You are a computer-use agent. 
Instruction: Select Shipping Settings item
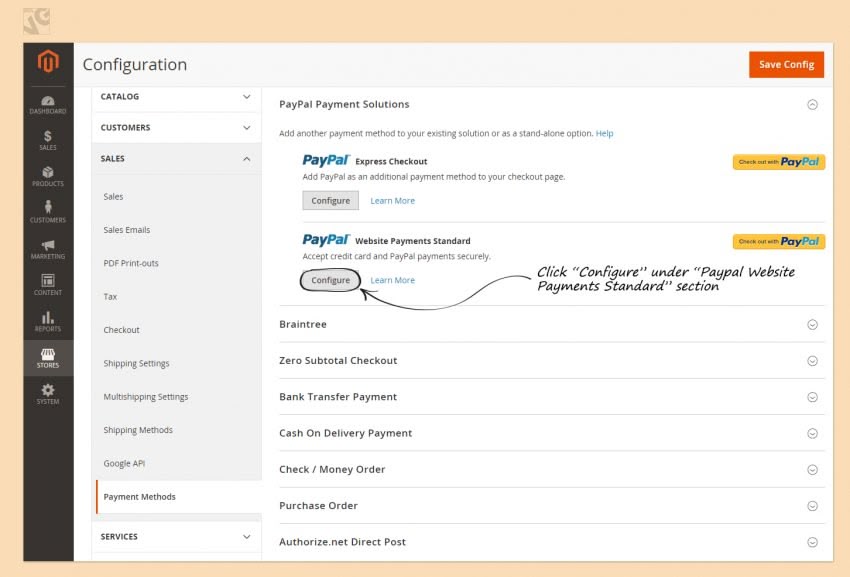tap(136, 363)
